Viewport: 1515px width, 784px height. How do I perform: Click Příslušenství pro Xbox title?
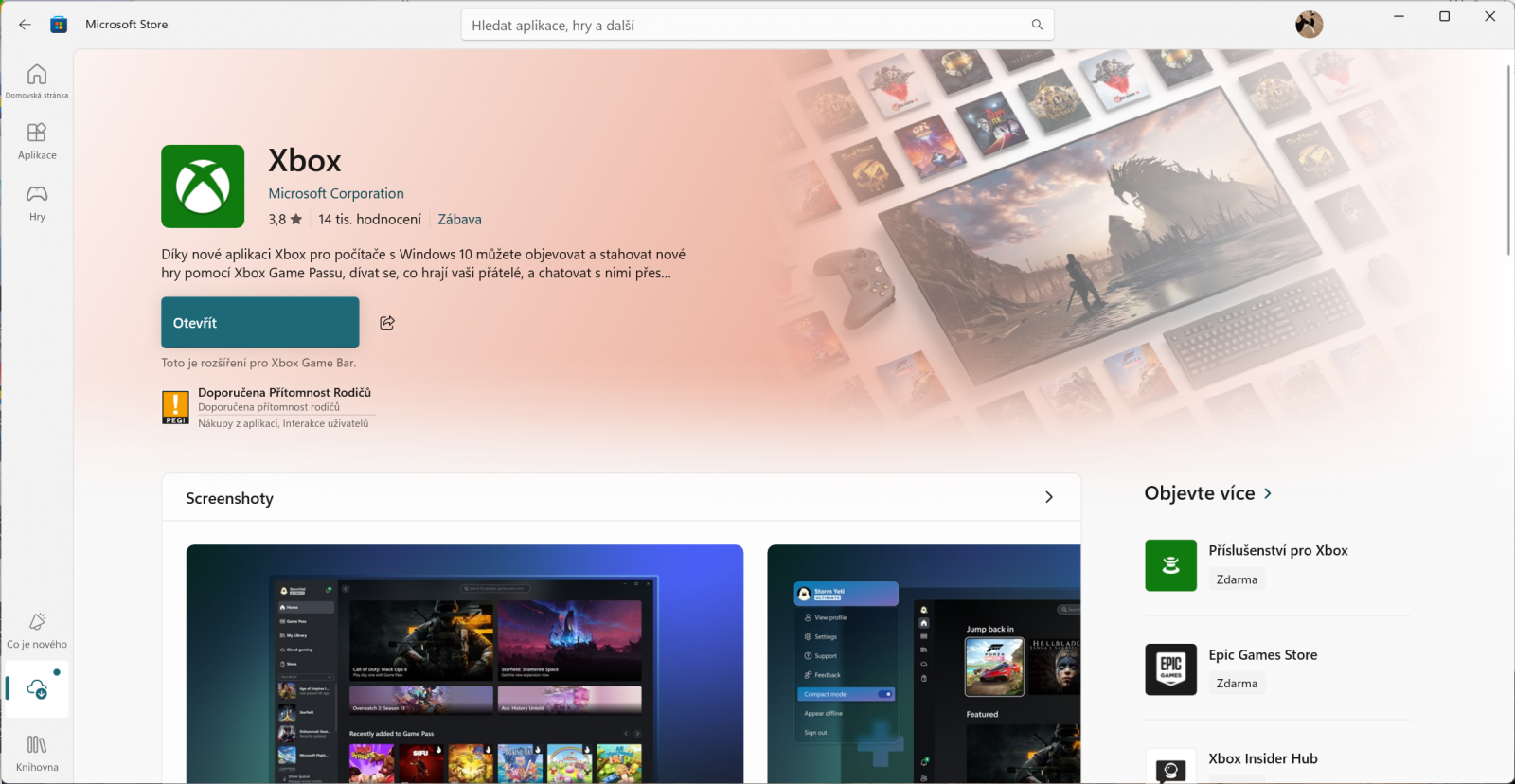pyautogui.click(x=1278, y=550)
